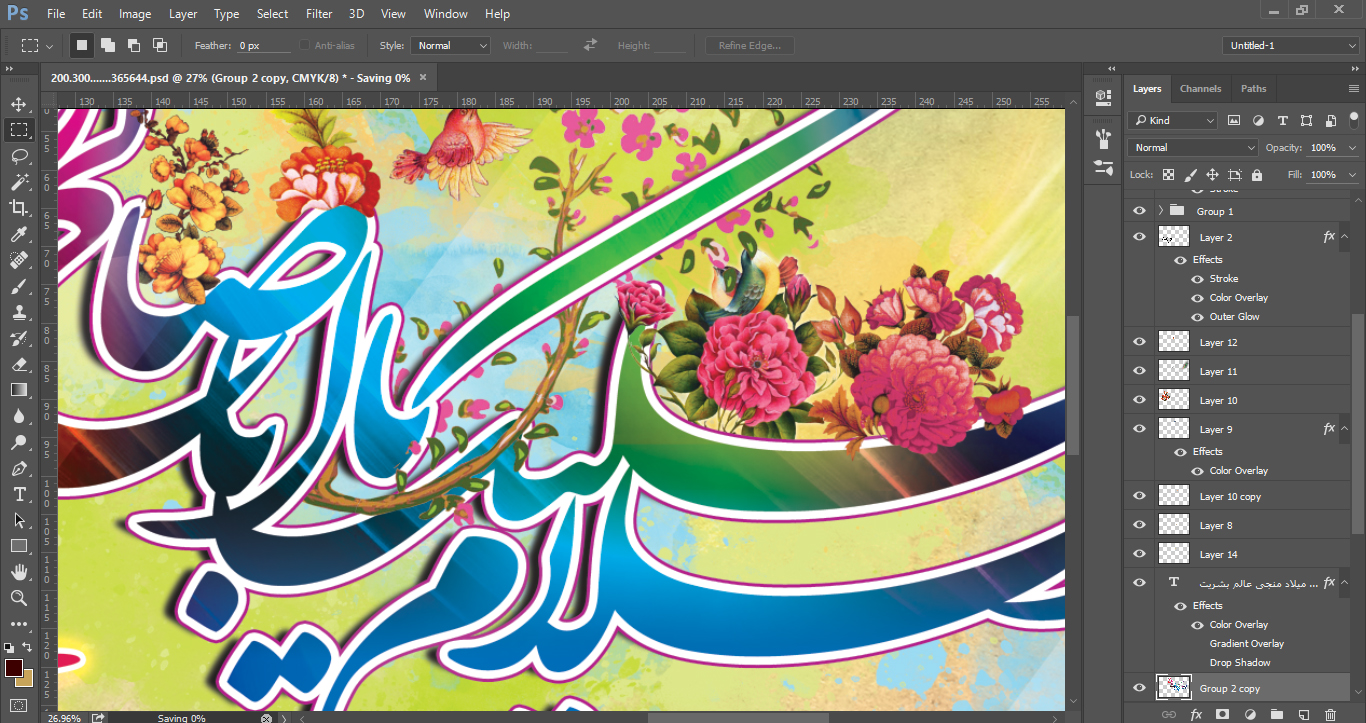Select the Path Selection tool

(x=19, y=520)
